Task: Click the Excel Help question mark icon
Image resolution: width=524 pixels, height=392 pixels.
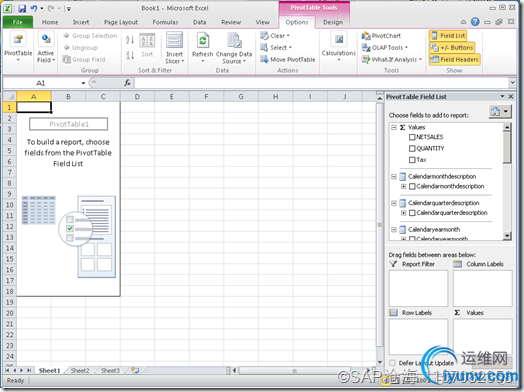Action: tap(475, 22)
